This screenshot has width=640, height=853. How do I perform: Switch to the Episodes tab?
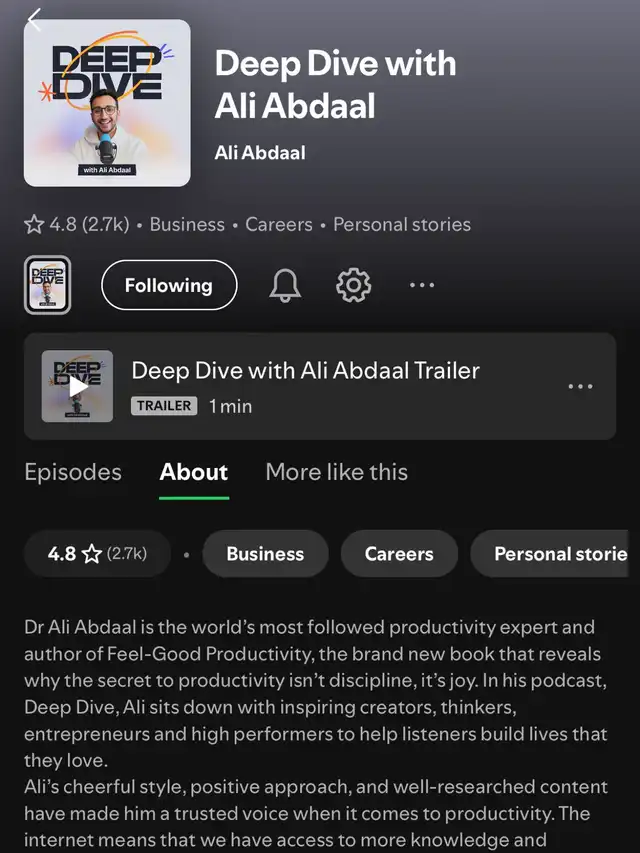(73, 472)
